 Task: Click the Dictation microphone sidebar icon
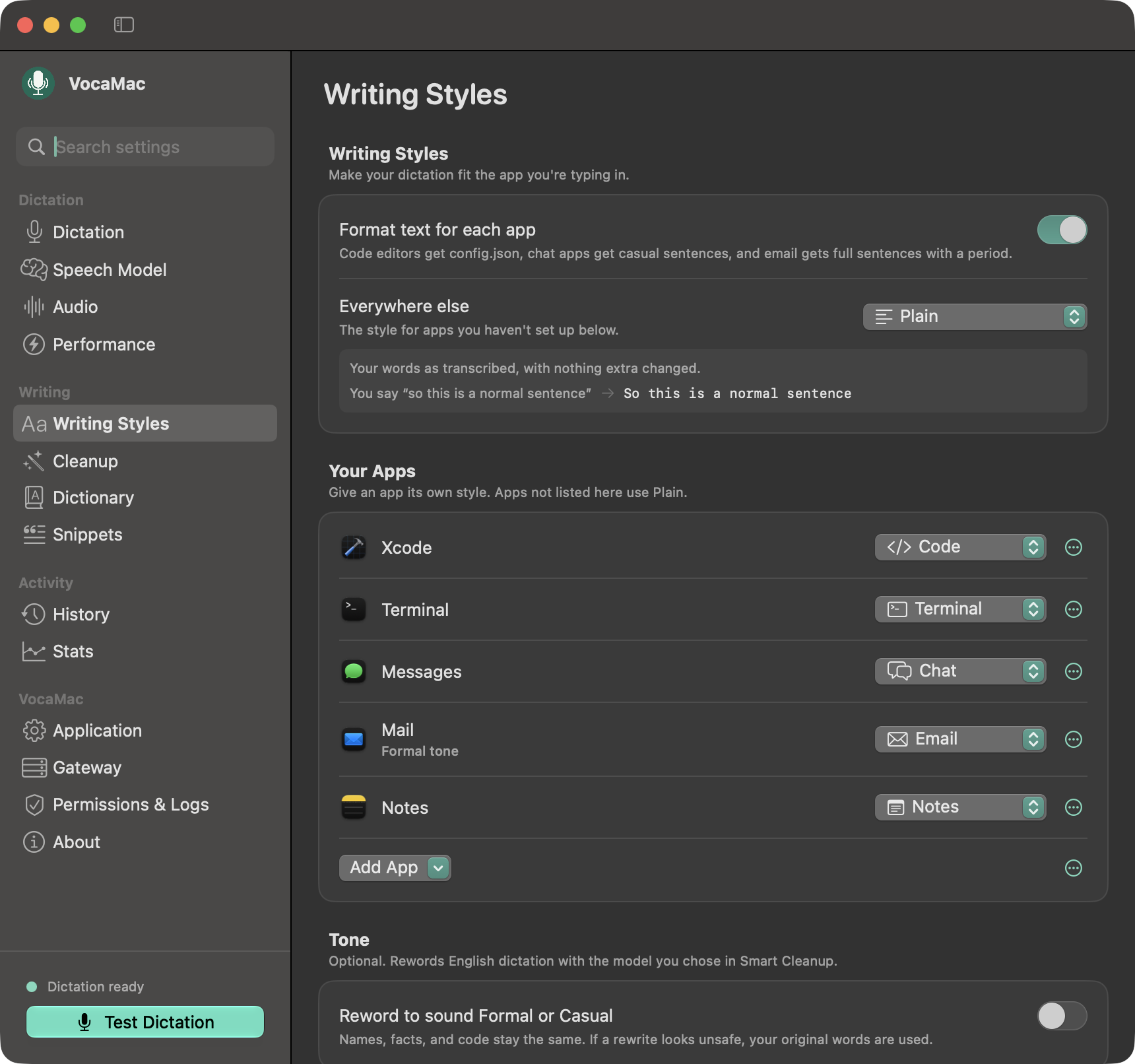[x=34, y=232]
